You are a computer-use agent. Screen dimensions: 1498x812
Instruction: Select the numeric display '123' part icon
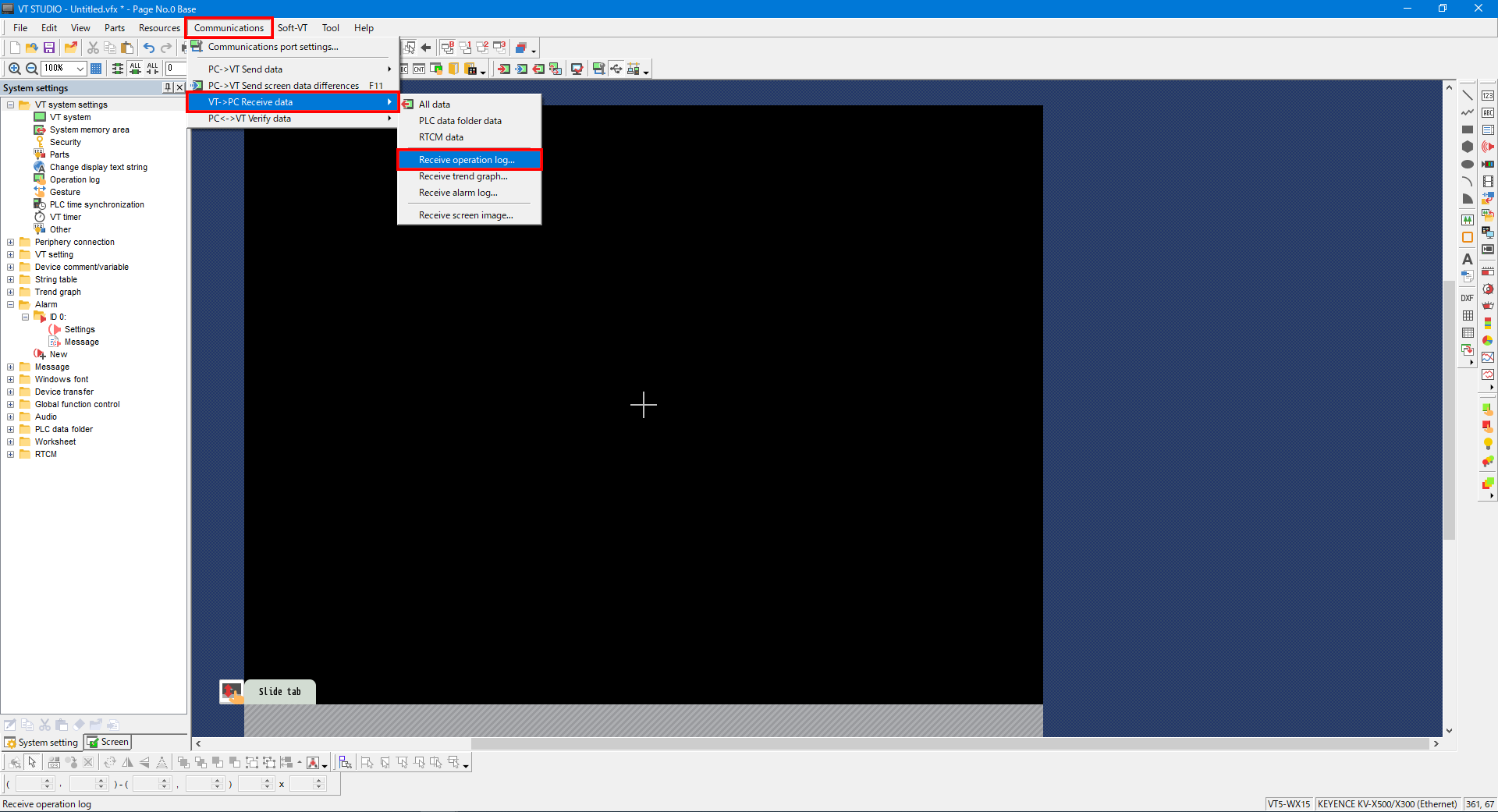point(1488,95)
